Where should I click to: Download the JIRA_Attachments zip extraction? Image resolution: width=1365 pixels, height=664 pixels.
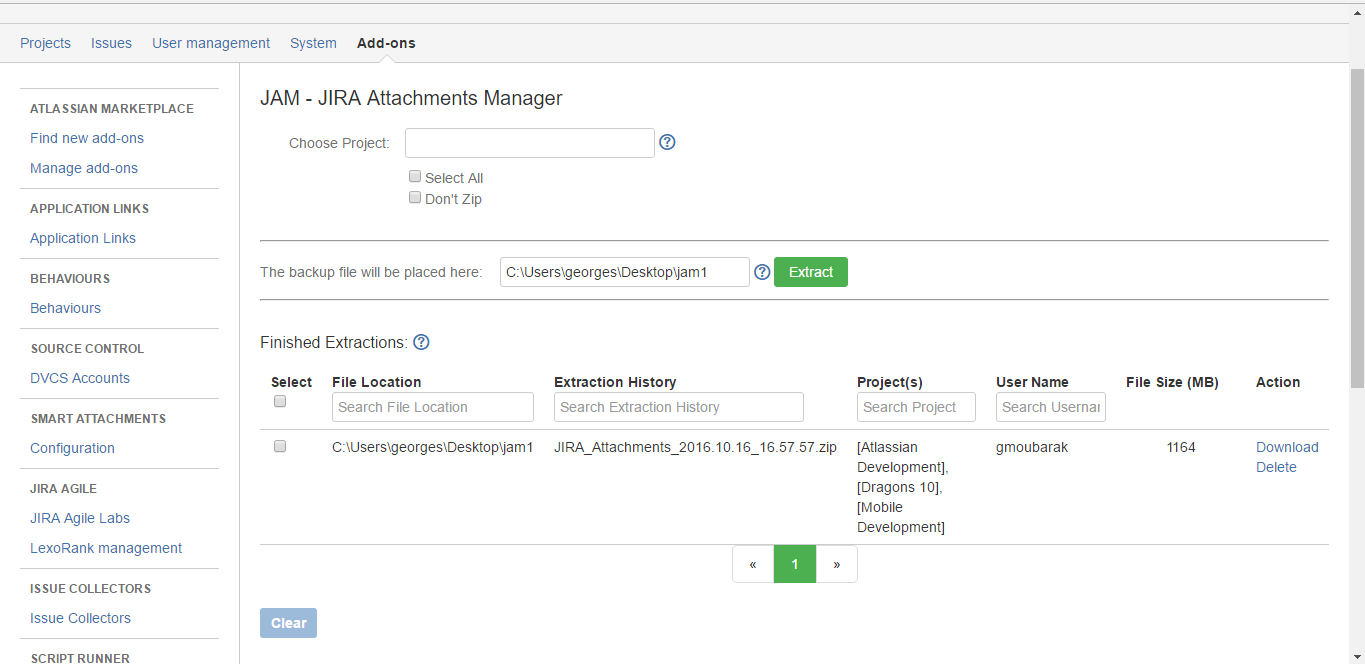[1287, 447]
